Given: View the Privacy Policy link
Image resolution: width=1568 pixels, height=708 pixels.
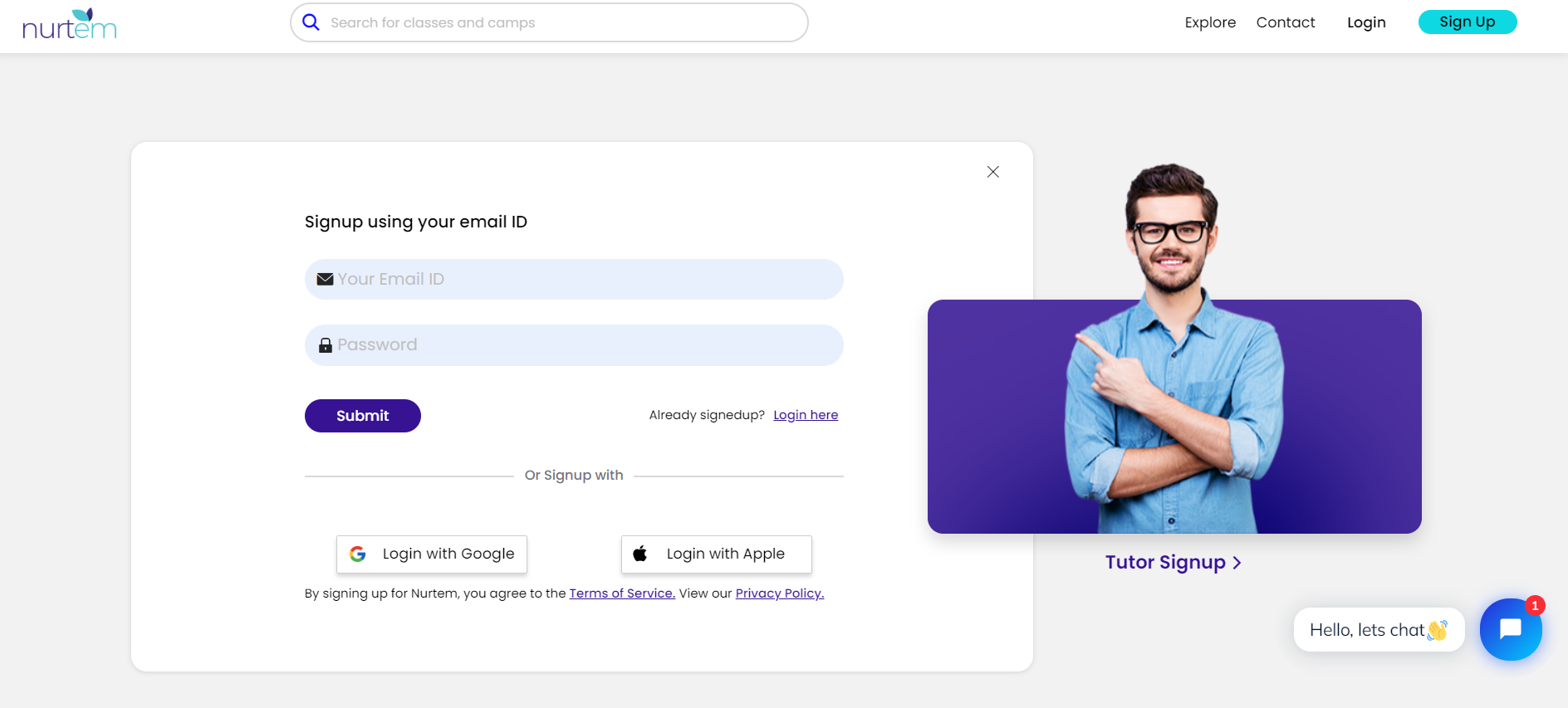Looking at the screenshot, I should 779,593.
